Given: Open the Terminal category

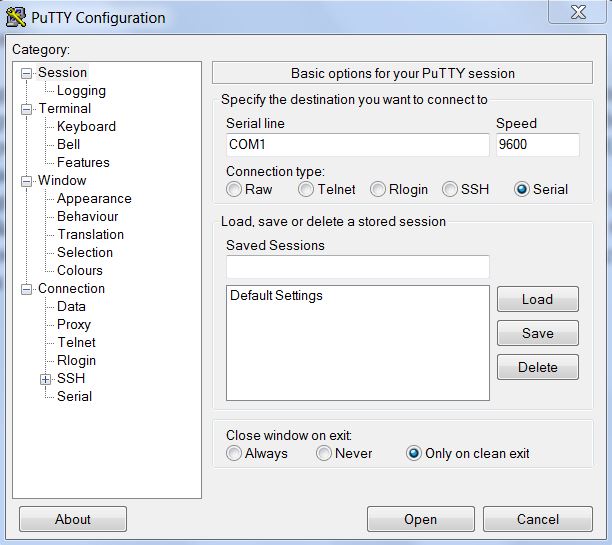Looking at the screenshot, I should click(x=64, y=109).
